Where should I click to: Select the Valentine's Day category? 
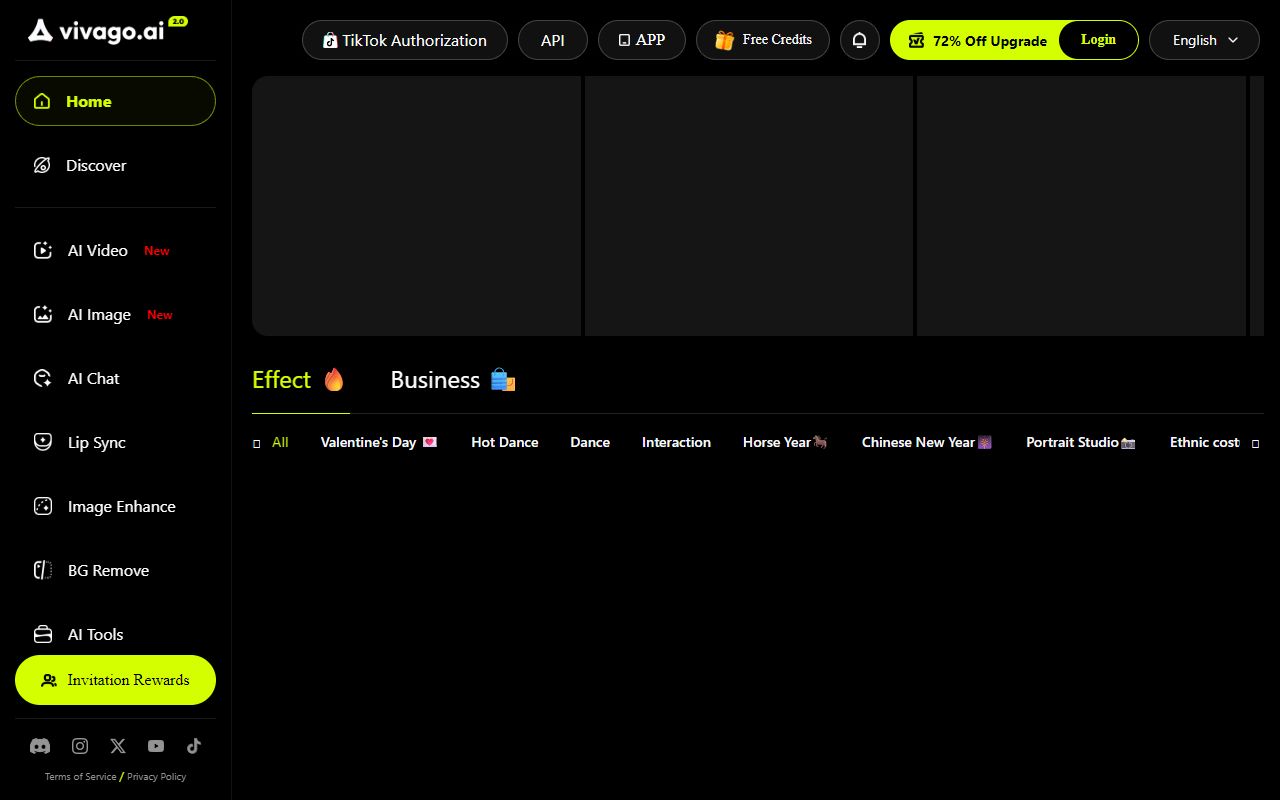(x=379, y=441)
